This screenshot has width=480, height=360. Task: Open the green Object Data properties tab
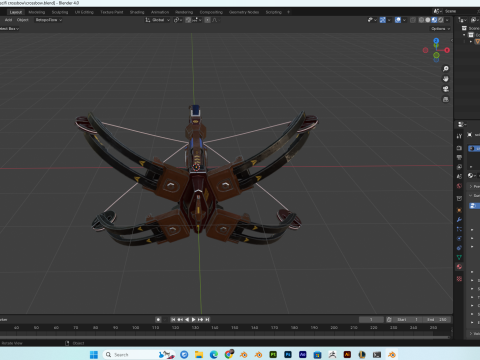(459, 257)
